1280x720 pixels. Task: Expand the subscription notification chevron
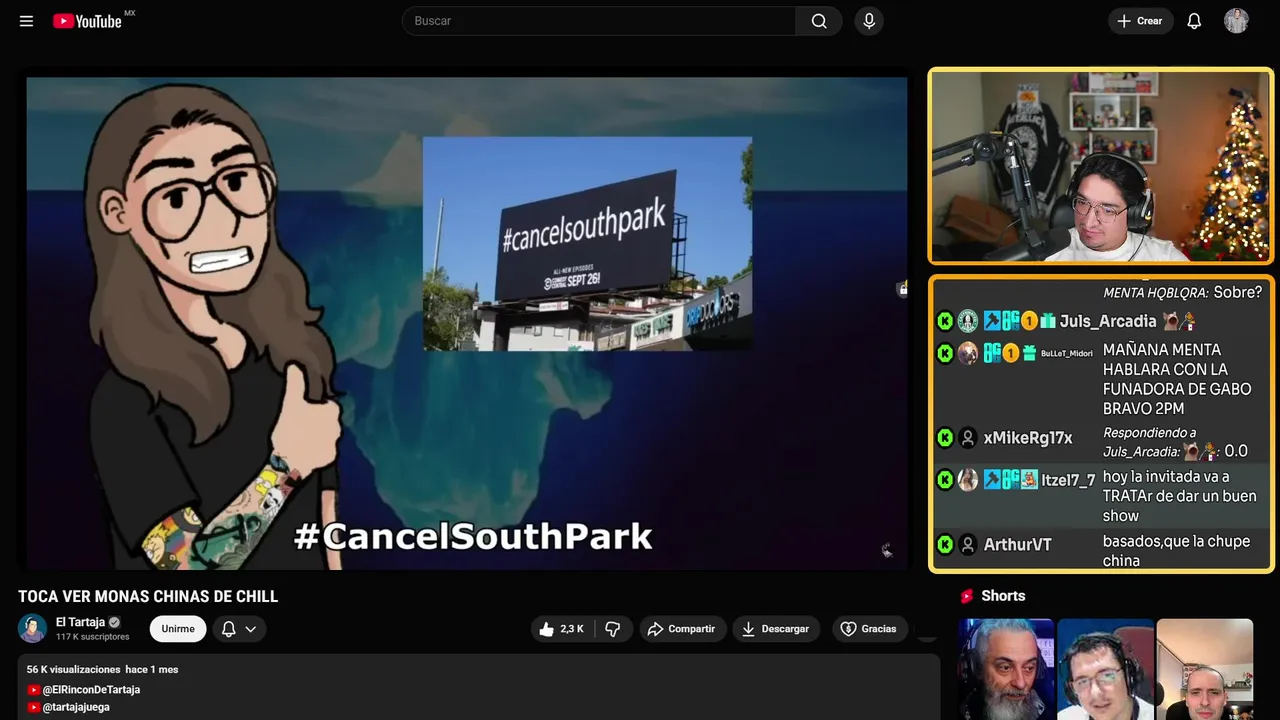[251, 629]
